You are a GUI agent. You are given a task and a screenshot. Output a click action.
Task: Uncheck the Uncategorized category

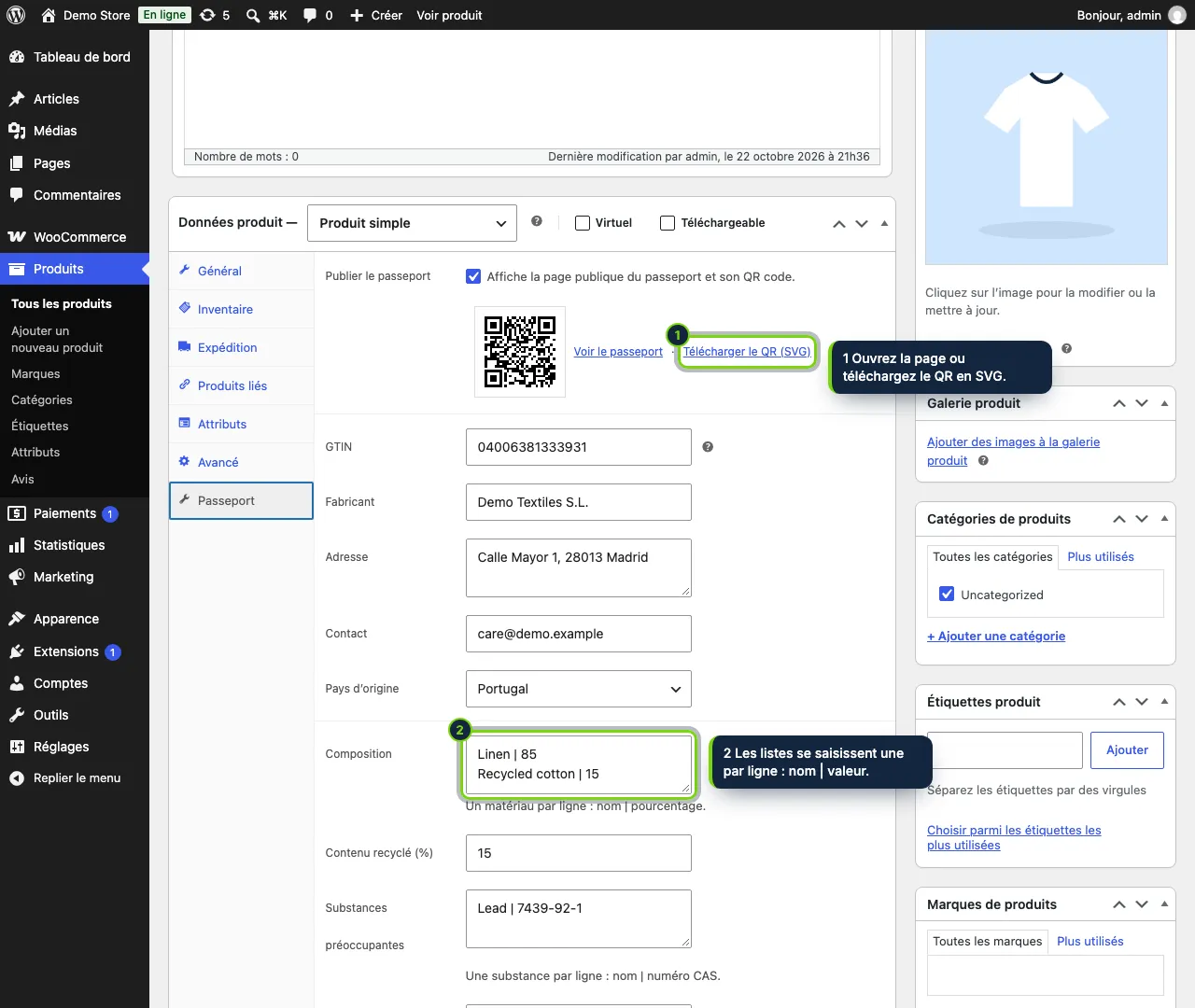click(947, 594)
